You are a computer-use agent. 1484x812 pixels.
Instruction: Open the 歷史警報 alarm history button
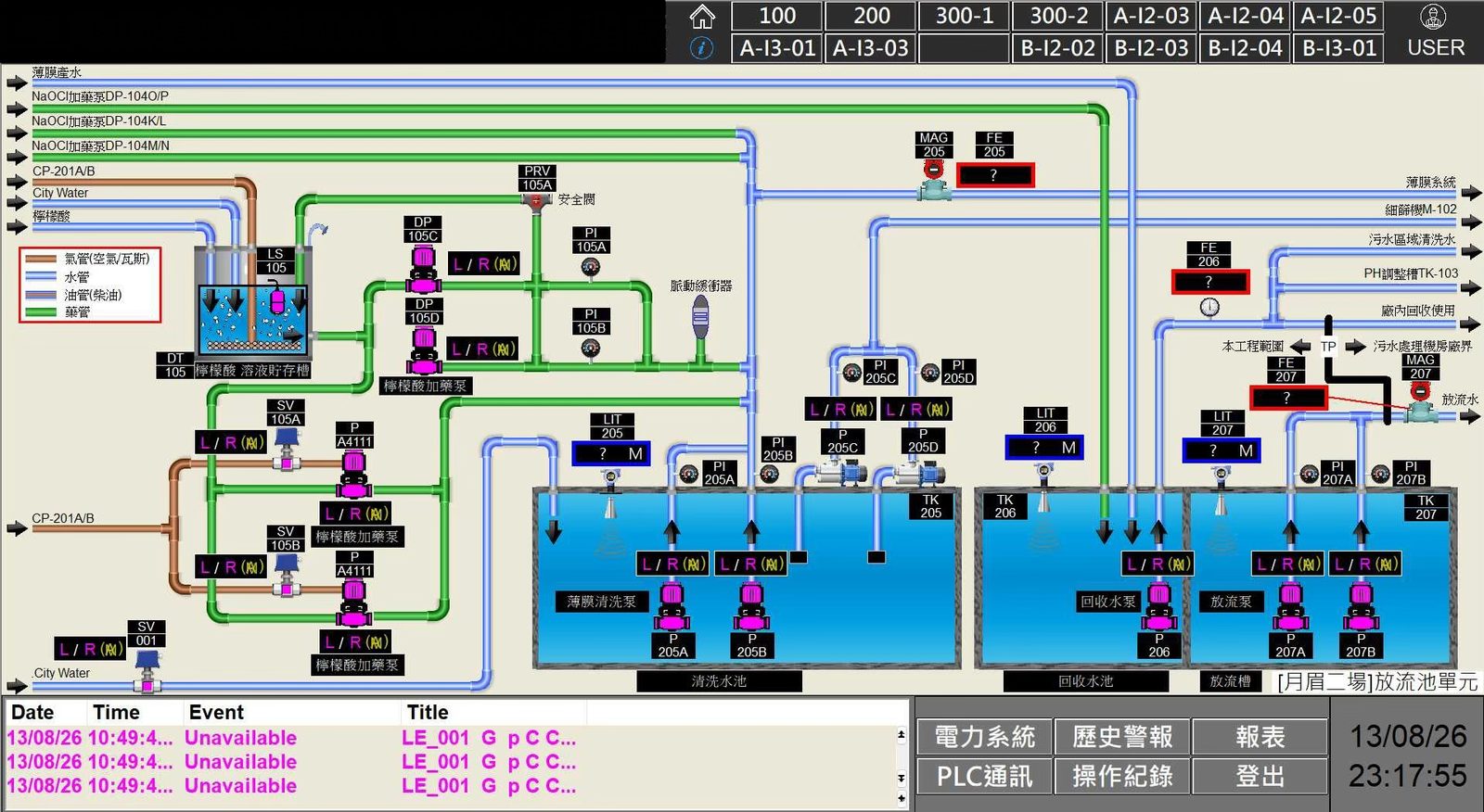tap(1122, 737)
